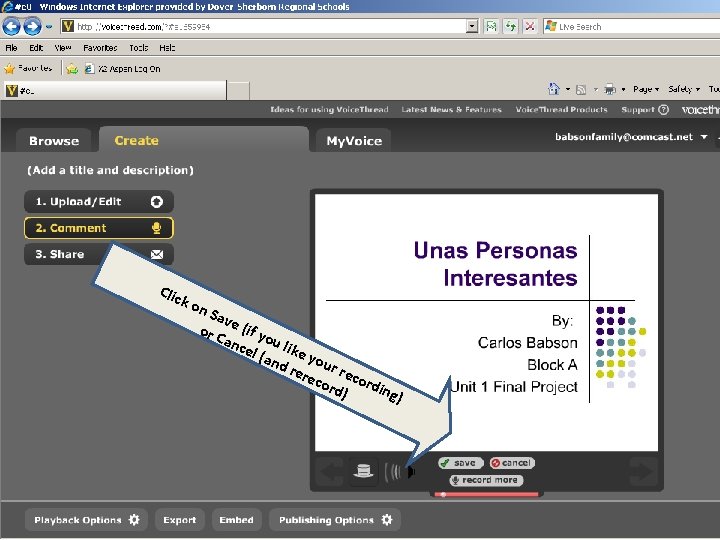The height and width of the screenshot is (540, 720).
Task: Click the Live Search box
Action: coord(631,27)
